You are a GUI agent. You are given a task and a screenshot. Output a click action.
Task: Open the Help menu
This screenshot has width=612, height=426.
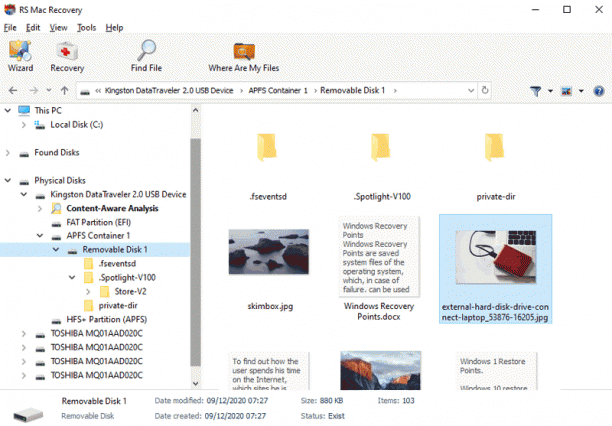tap(114, 28)
